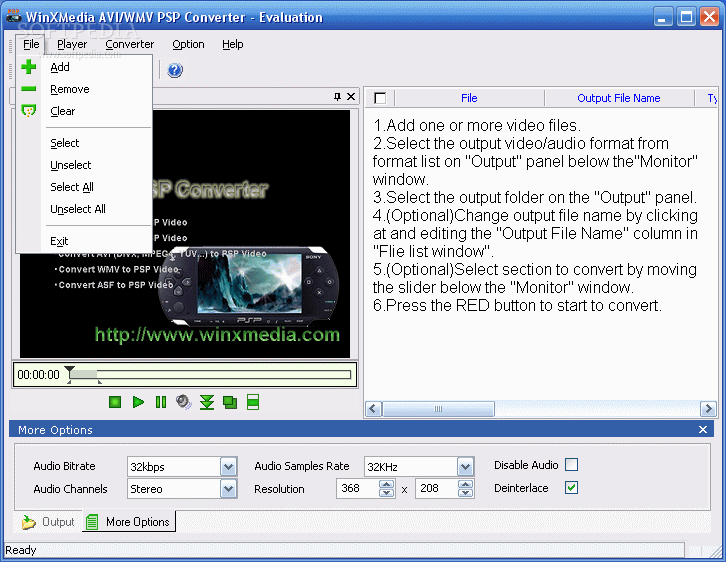
Task: Open the blue help question mark icon
Action: pos(175,70)
